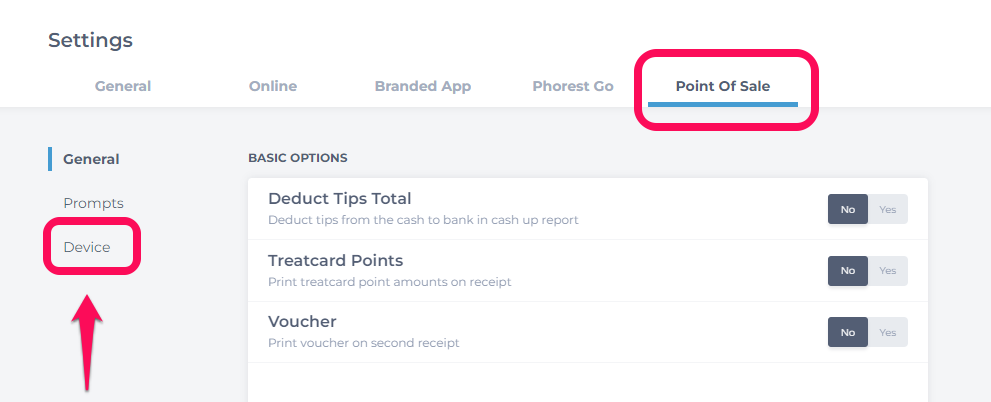Choose No for Treatcard Points
Viewport: 991px width, 402px height.
coord(848,271)
